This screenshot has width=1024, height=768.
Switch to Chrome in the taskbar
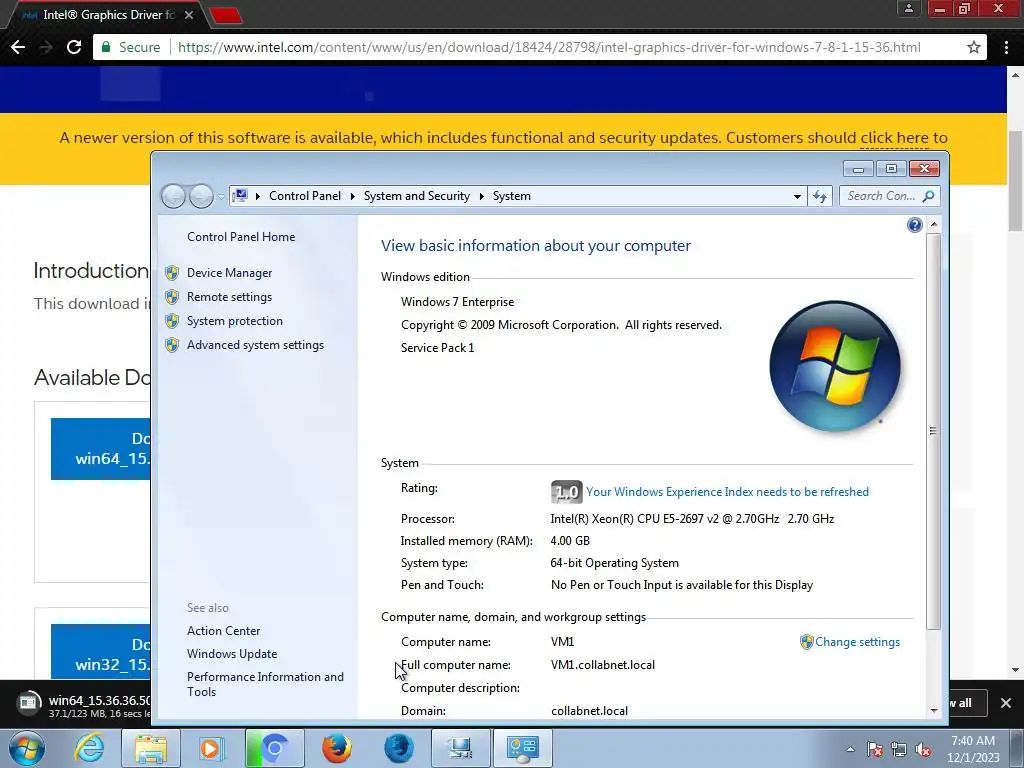click(275, 748)
